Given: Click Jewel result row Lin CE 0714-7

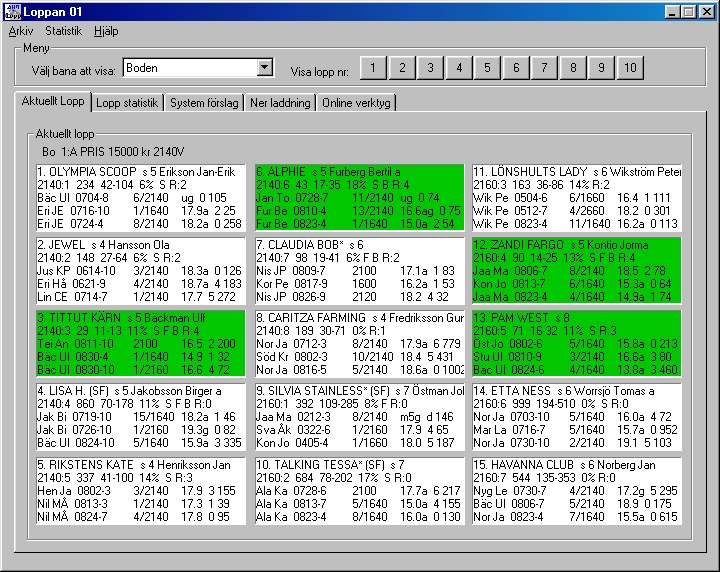Looking at the screenshot, I should 140,297.
